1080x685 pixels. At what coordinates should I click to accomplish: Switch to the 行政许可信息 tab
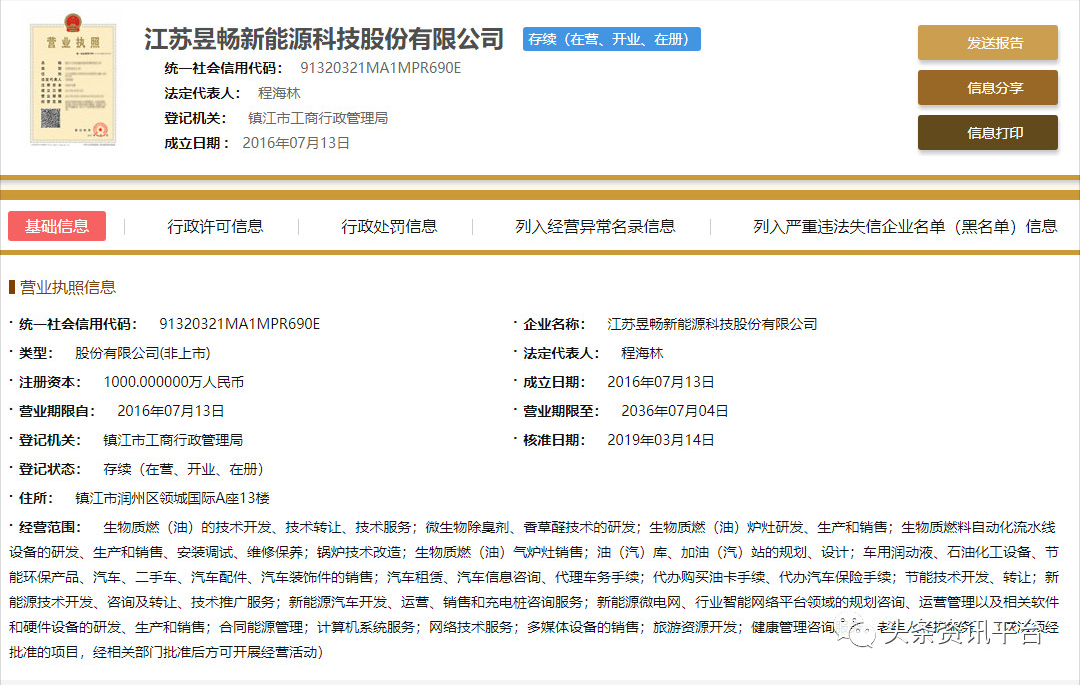coord(215,226)
